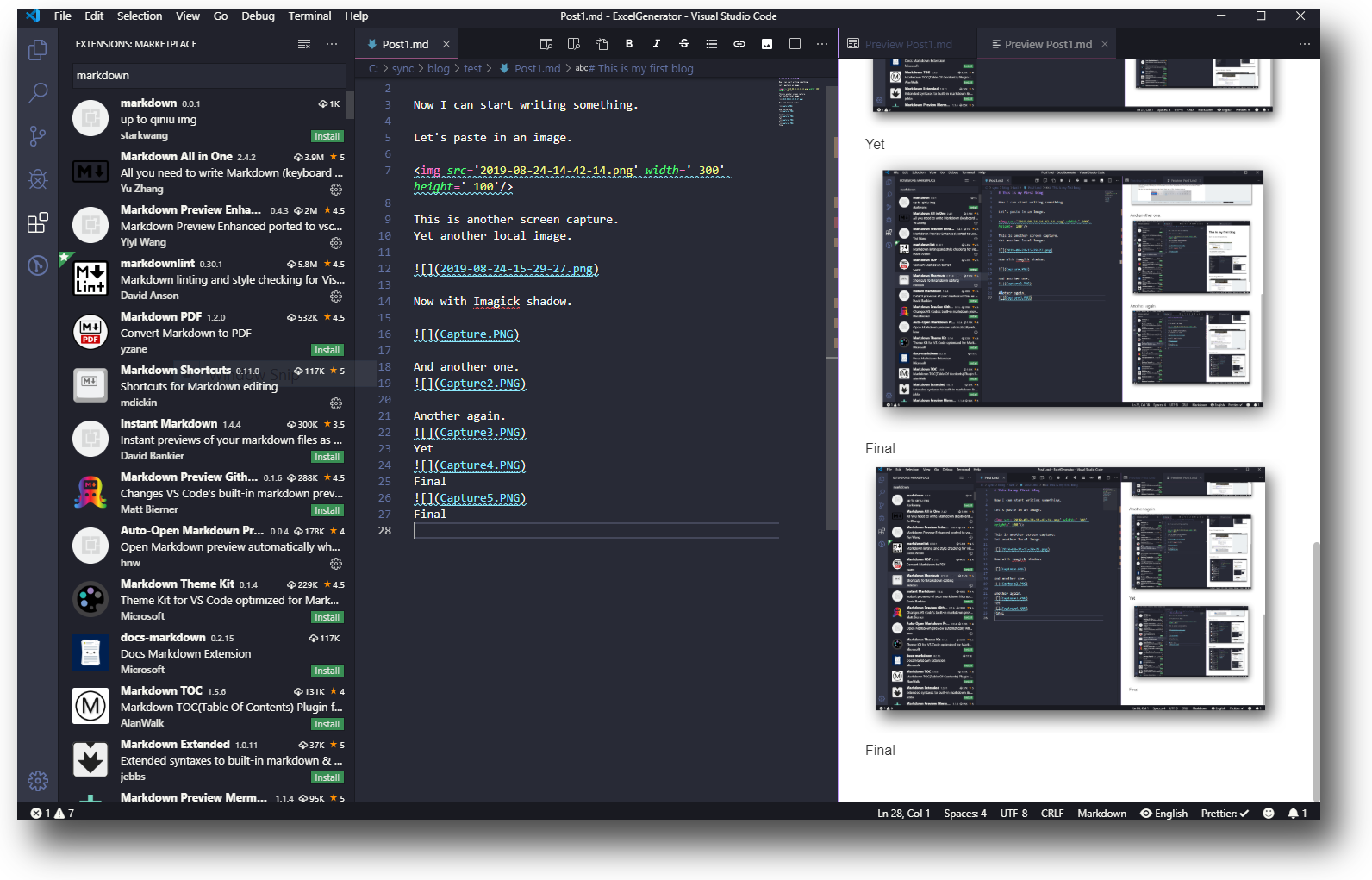Screen dimensions: 1372x880
Task: Click the screenshot thumbnail under 'Yet' in preview
Action: pos(1073,288)
